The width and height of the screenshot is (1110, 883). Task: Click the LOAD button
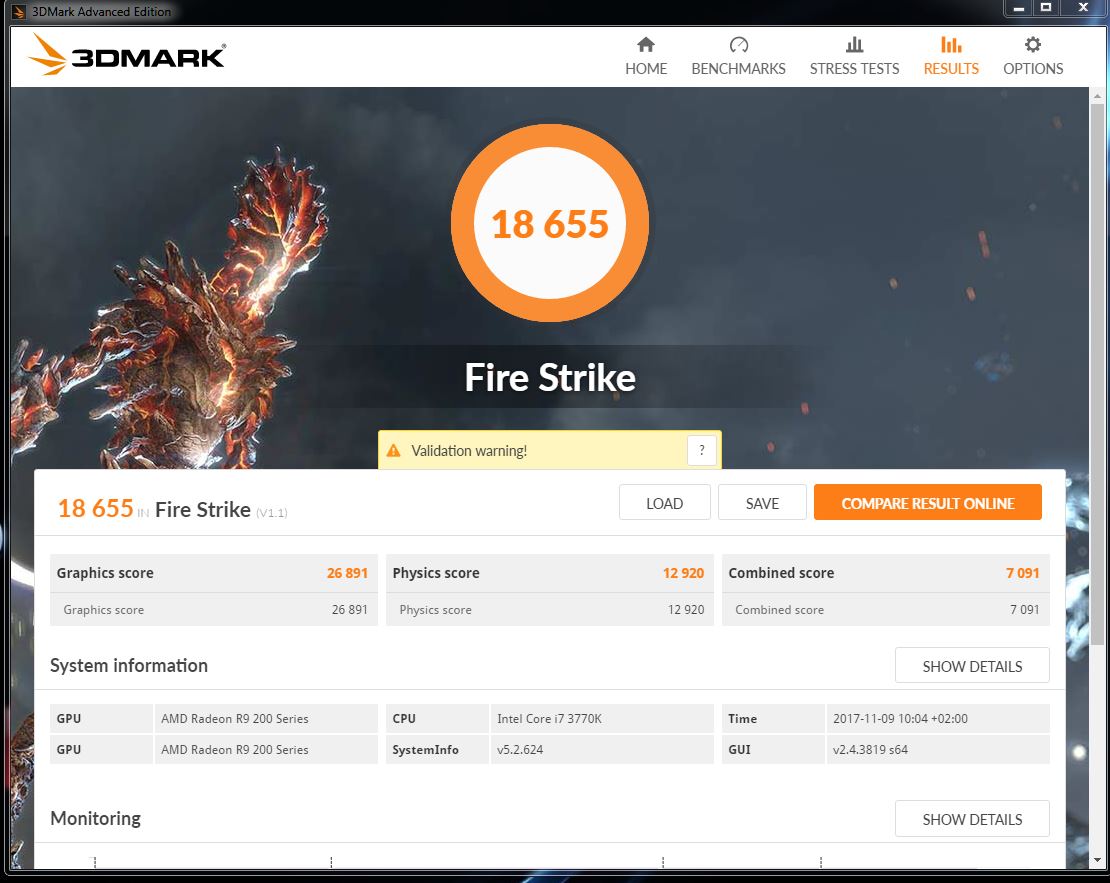[x=664, y=503]
